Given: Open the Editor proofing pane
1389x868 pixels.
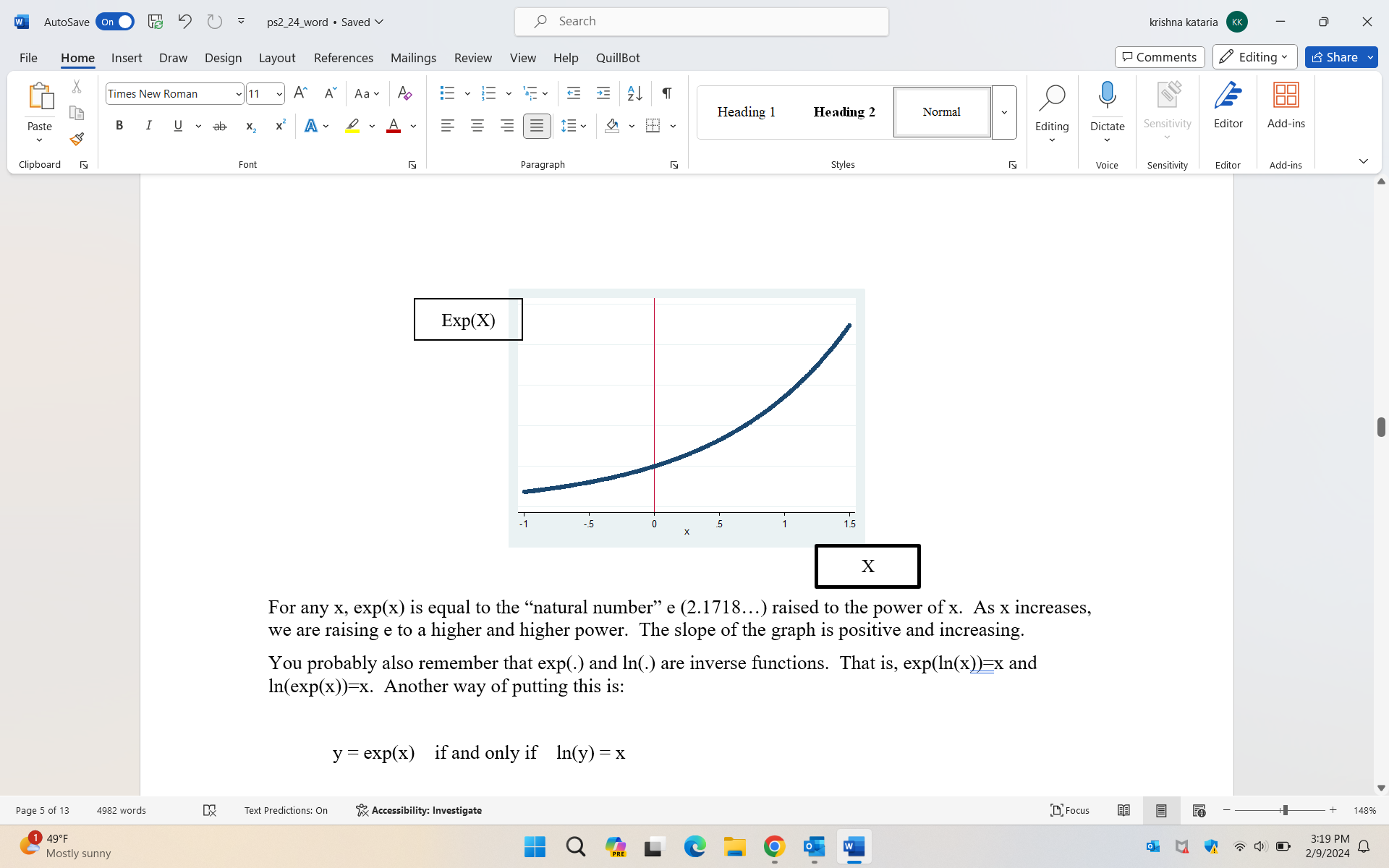Looking at the screenshot, I should click(x=1228, y=105).
